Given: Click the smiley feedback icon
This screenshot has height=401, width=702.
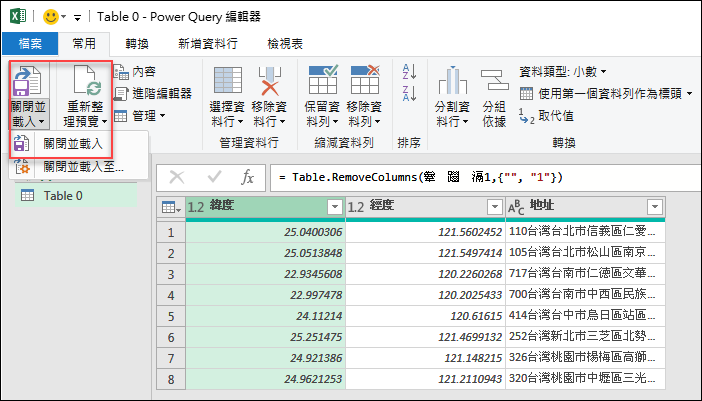Looking at the screenshot, I should [50, 17].
